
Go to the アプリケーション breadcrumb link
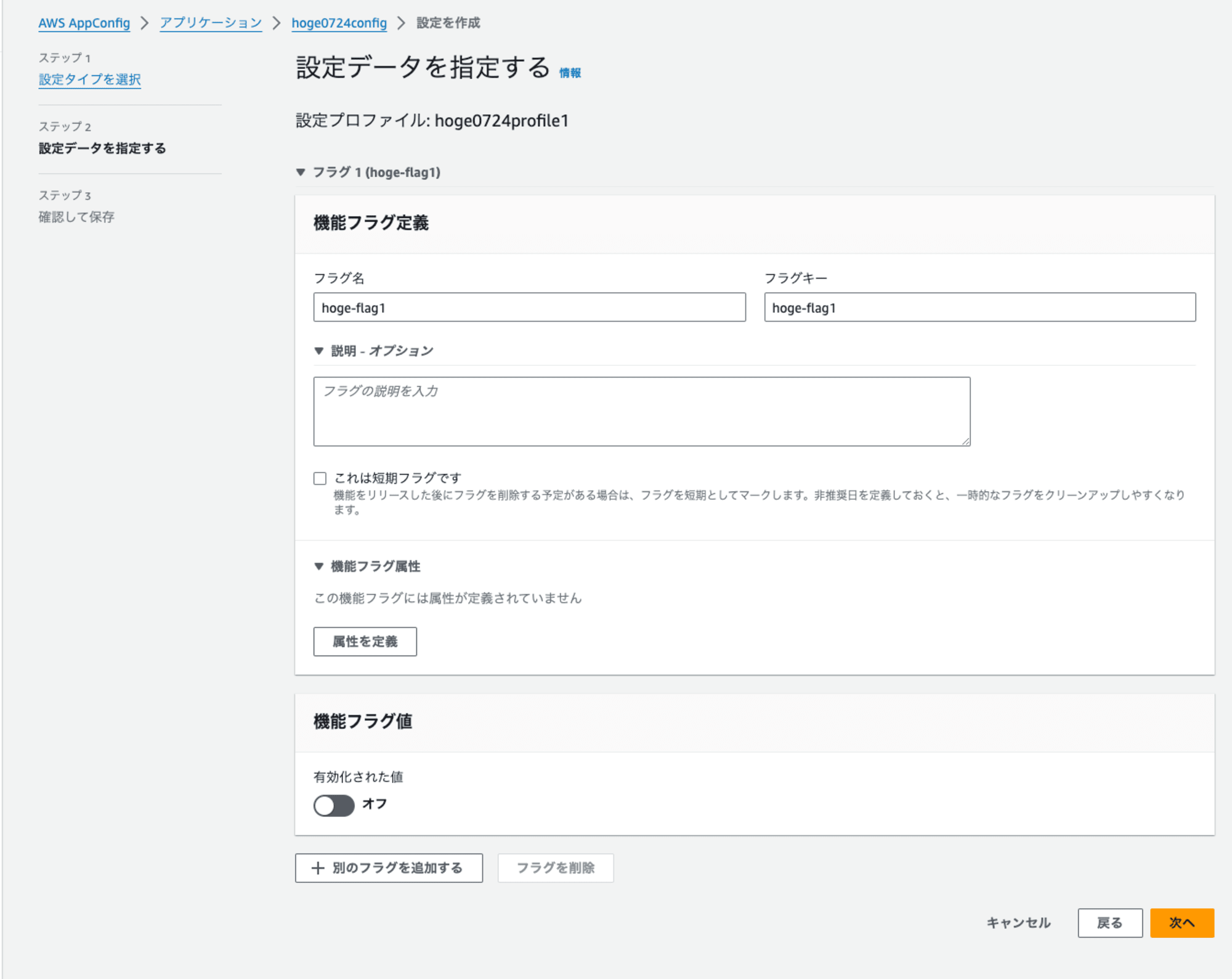pos(211,23)
